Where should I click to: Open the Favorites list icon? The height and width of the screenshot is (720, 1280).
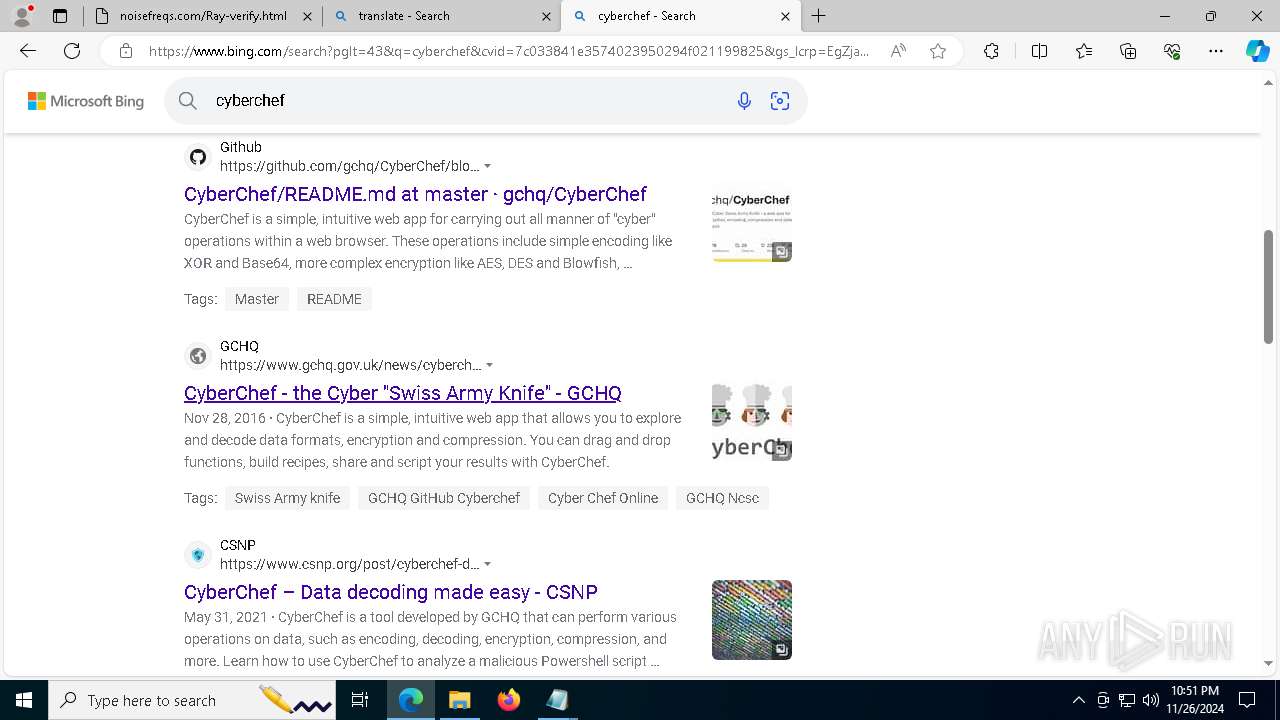click(x=1084, y=51)
